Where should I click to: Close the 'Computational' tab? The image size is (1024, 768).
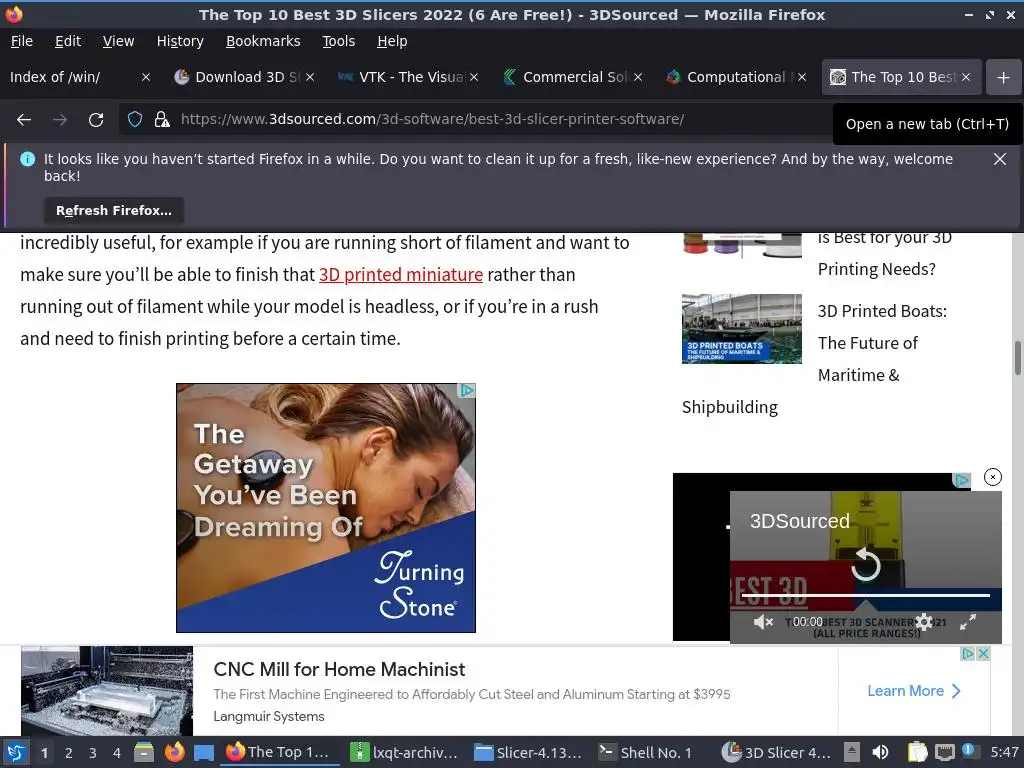[802, 77]
